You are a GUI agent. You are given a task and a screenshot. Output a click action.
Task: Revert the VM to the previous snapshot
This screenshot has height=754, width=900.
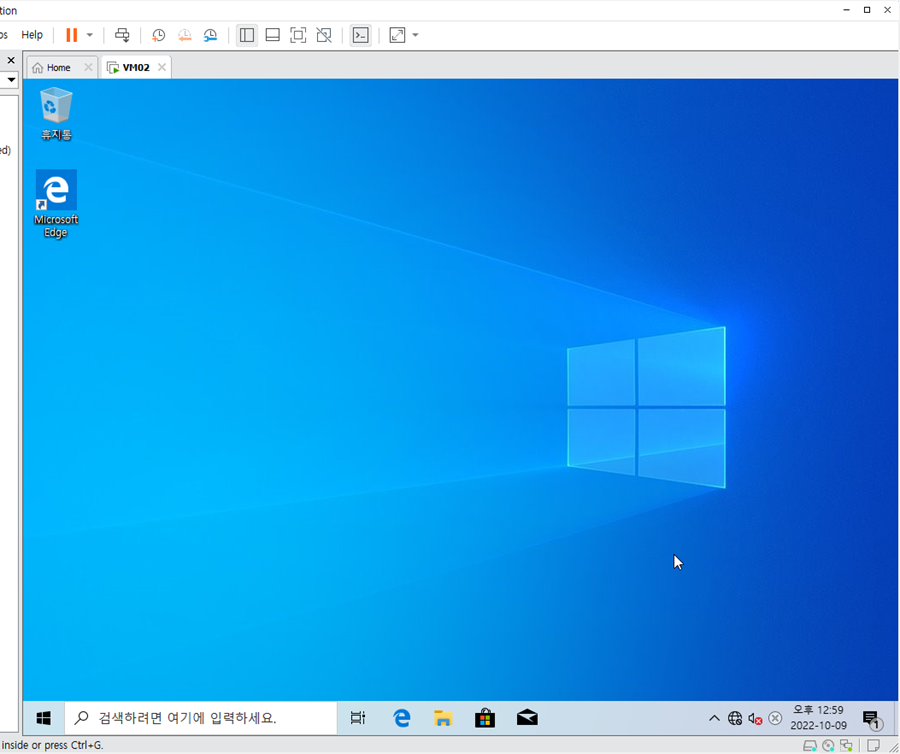pos(185,35)
